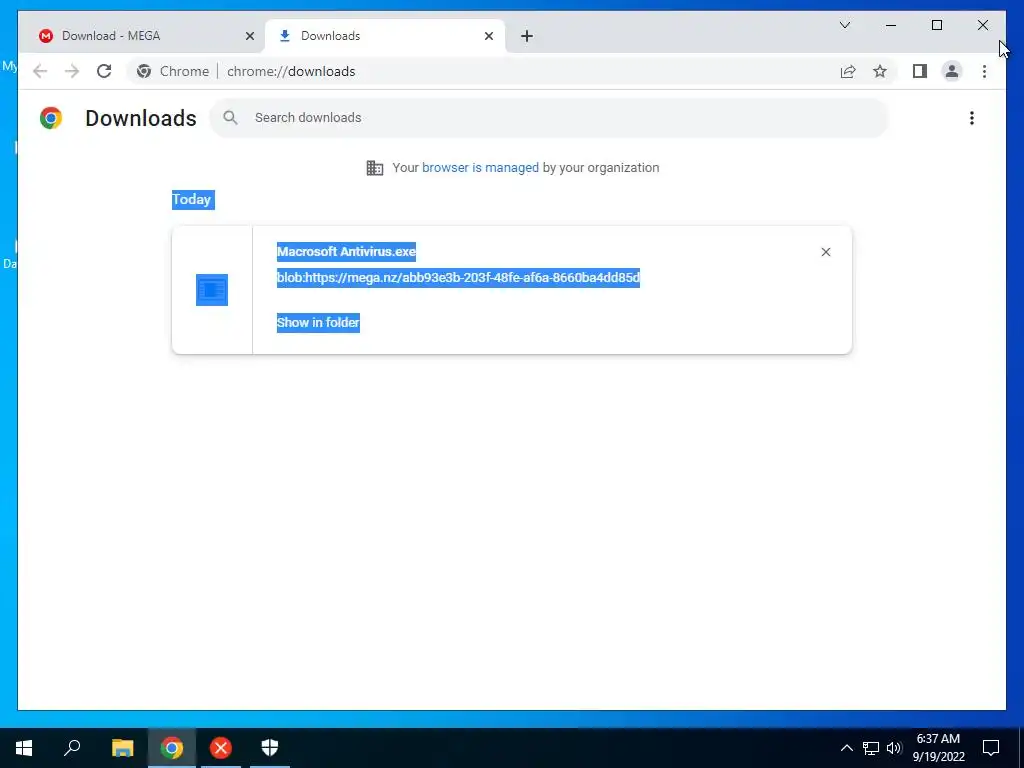Open Chrome's main three-dot menu
1024x768 pixels.
click(984, 71)
